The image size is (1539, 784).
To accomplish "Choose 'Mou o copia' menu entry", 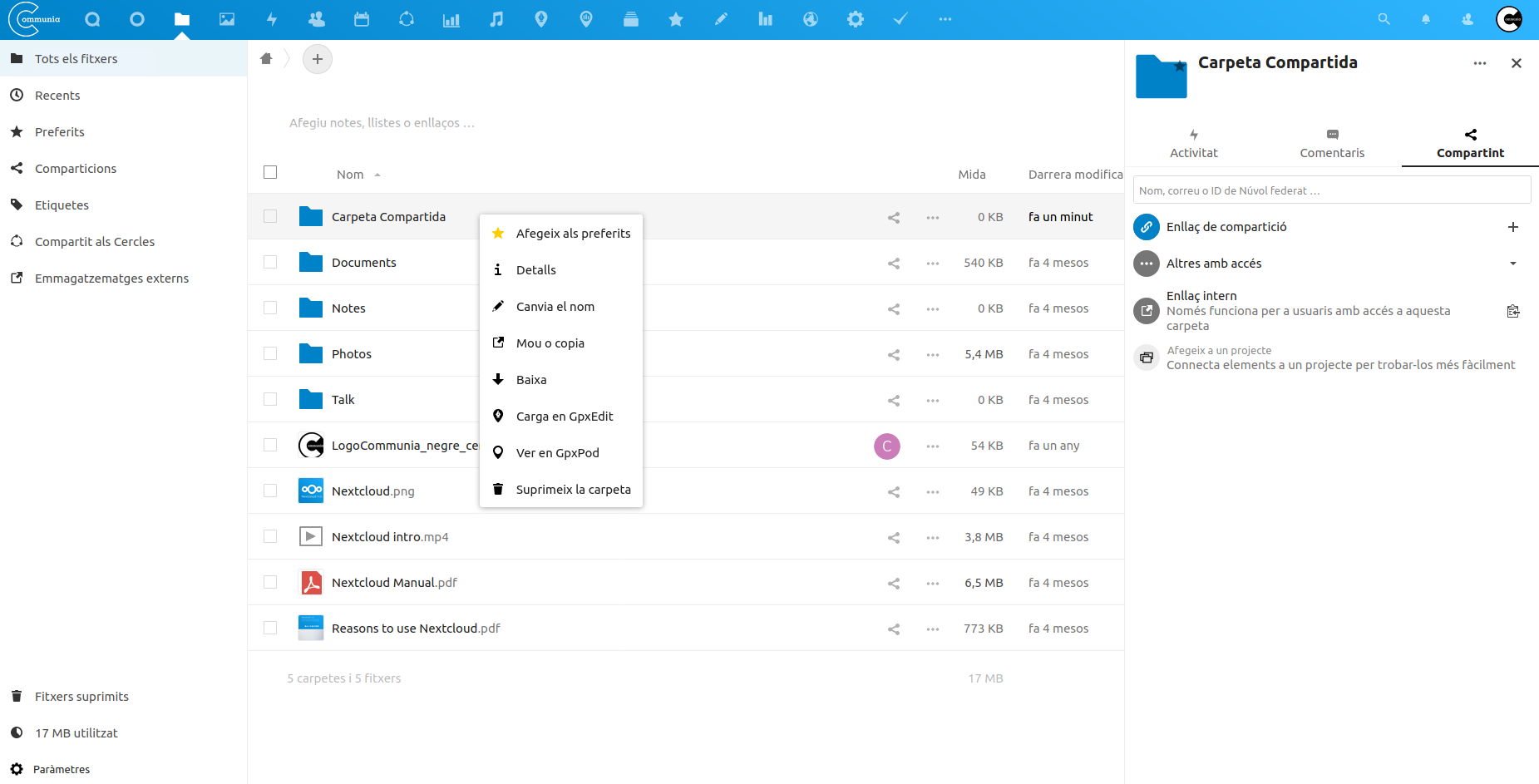I will pos(561,343).
